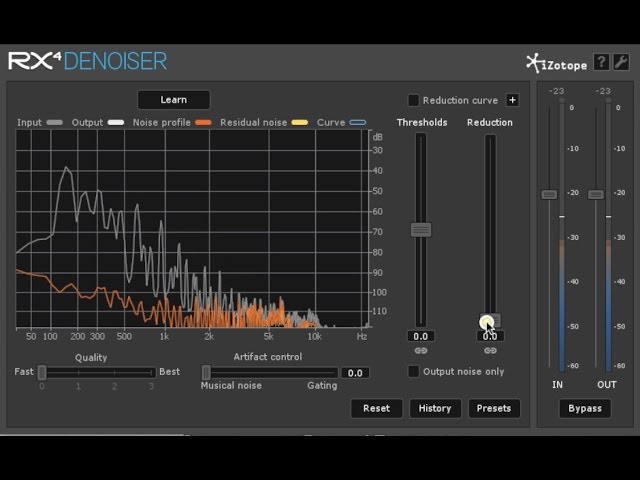640x480 pixels.
Task: Click the IN meter peak value -23
Action: pos(556,91)
